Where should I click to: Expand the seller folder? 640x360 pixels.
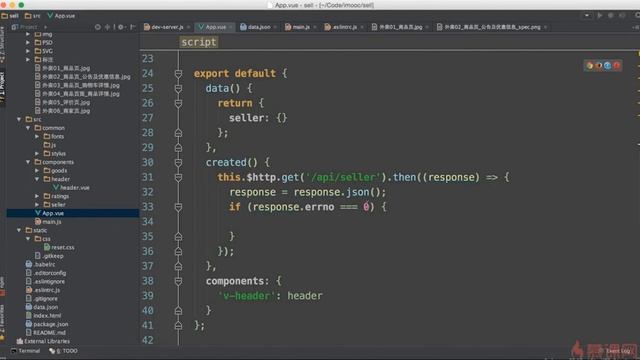37,204
